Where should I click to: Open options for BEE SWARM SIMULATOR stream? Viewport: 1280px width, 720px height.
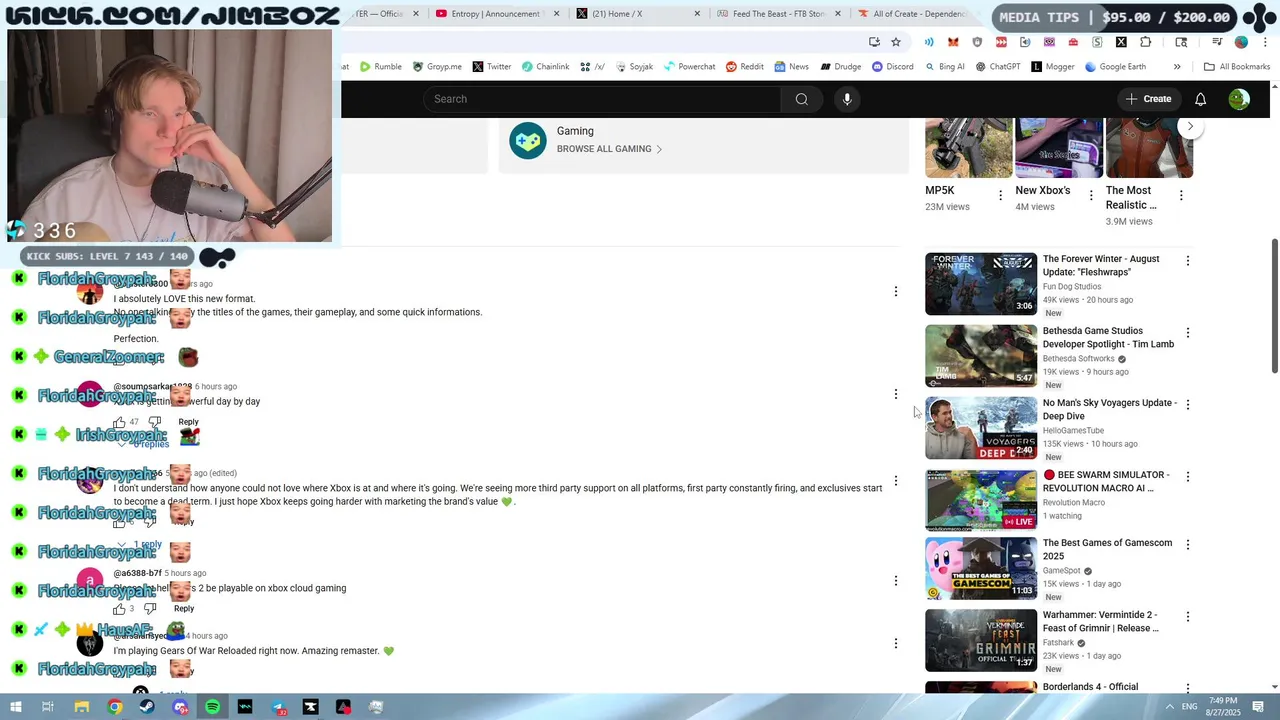tap(1188, 477)
